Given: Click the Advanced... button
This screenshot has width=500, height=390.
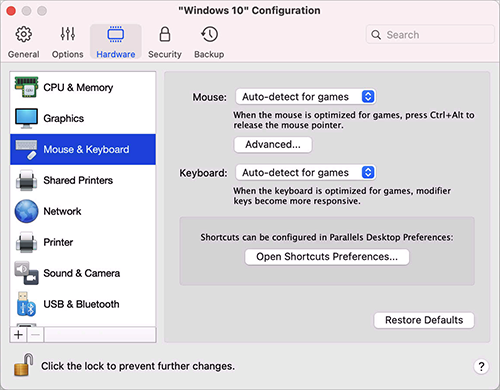Looking at the screenshot, I should pyautogui.click(x=273, y=145).
